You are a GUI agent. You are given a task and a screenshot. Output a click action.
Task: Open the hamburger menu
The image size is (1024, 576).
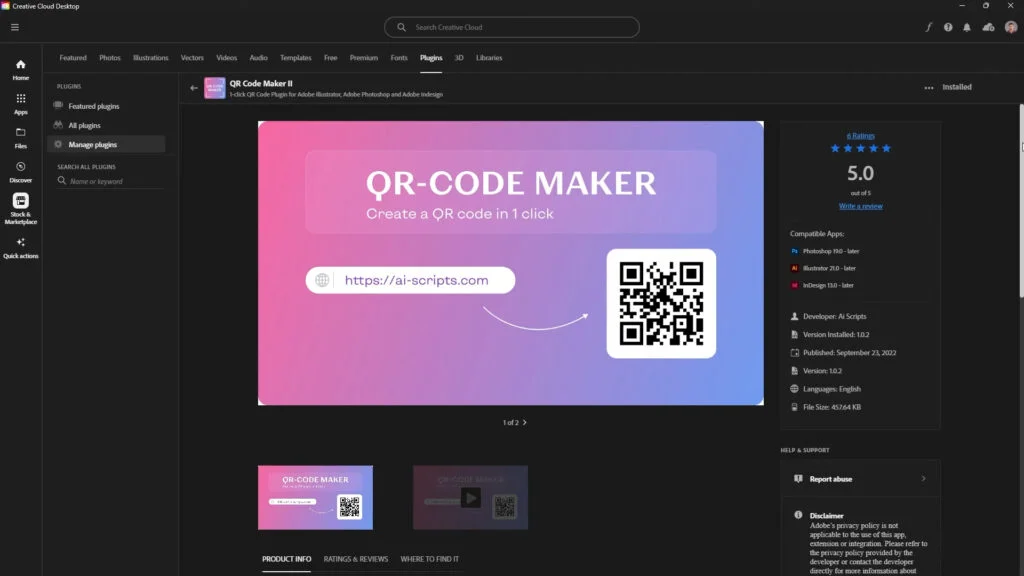coord(14,27)
